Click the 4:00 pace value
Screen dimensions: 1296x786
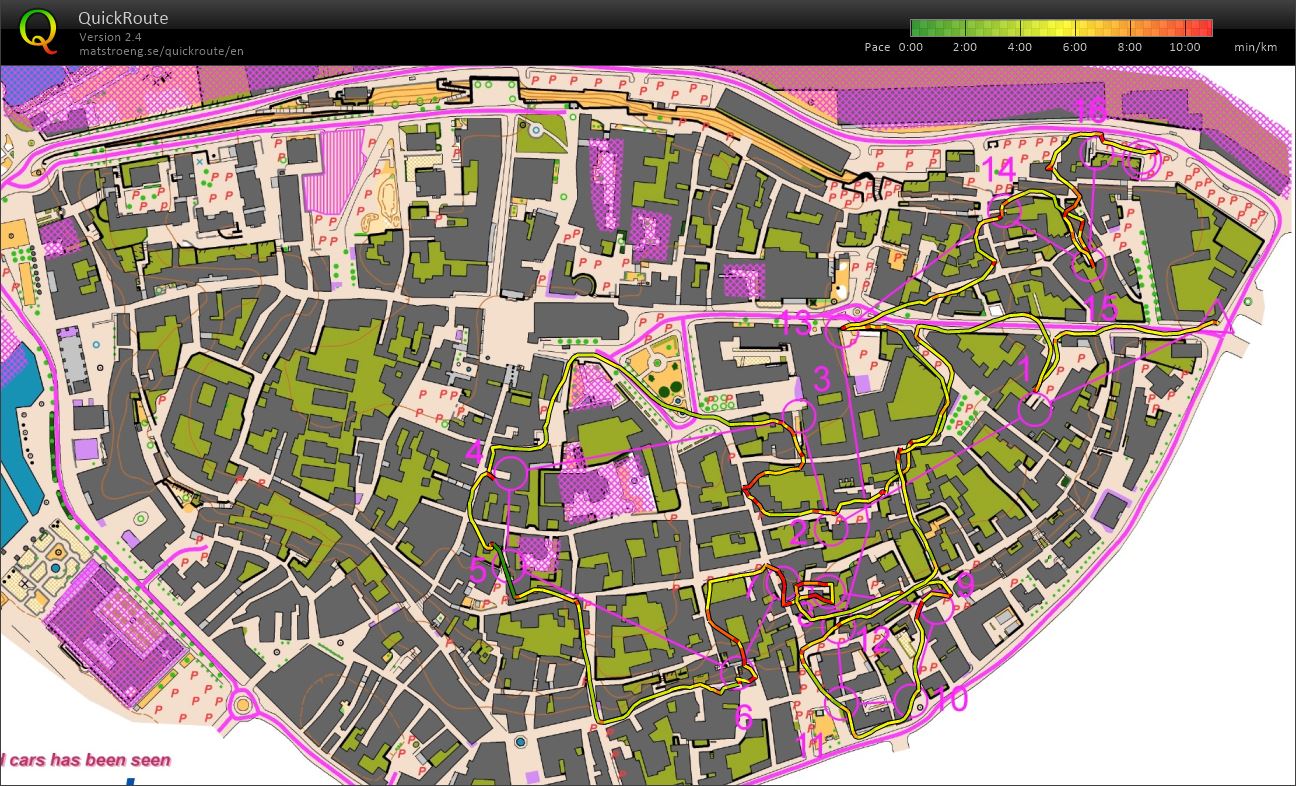tap(1020, 47)
